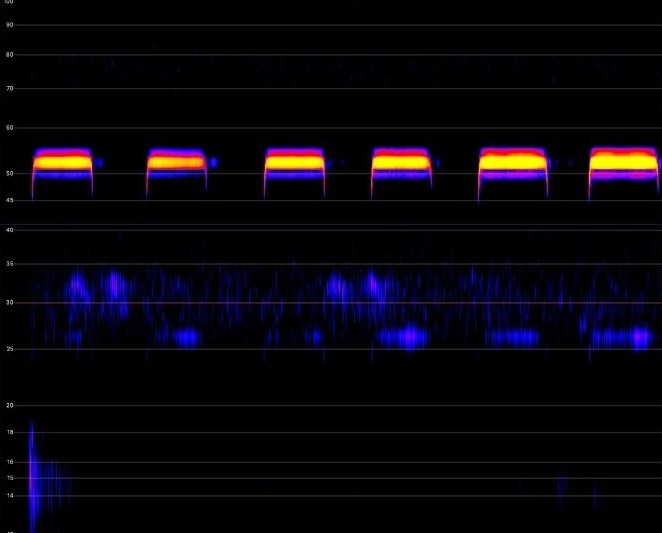Click the fifth bright yellow pulse
This screenshot has width=662, height=533.
[x=513, y=162]
